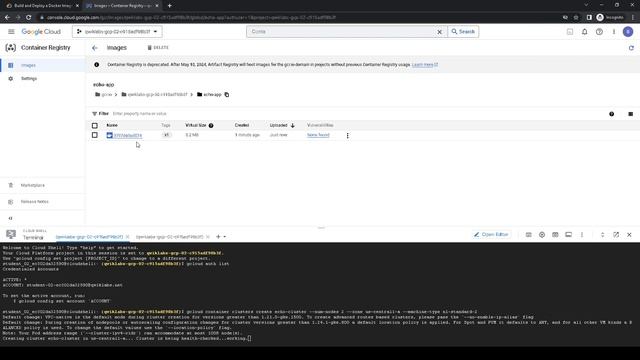
Task: Click the Virtual Size help icon
Action: click(x=211, y=125)
